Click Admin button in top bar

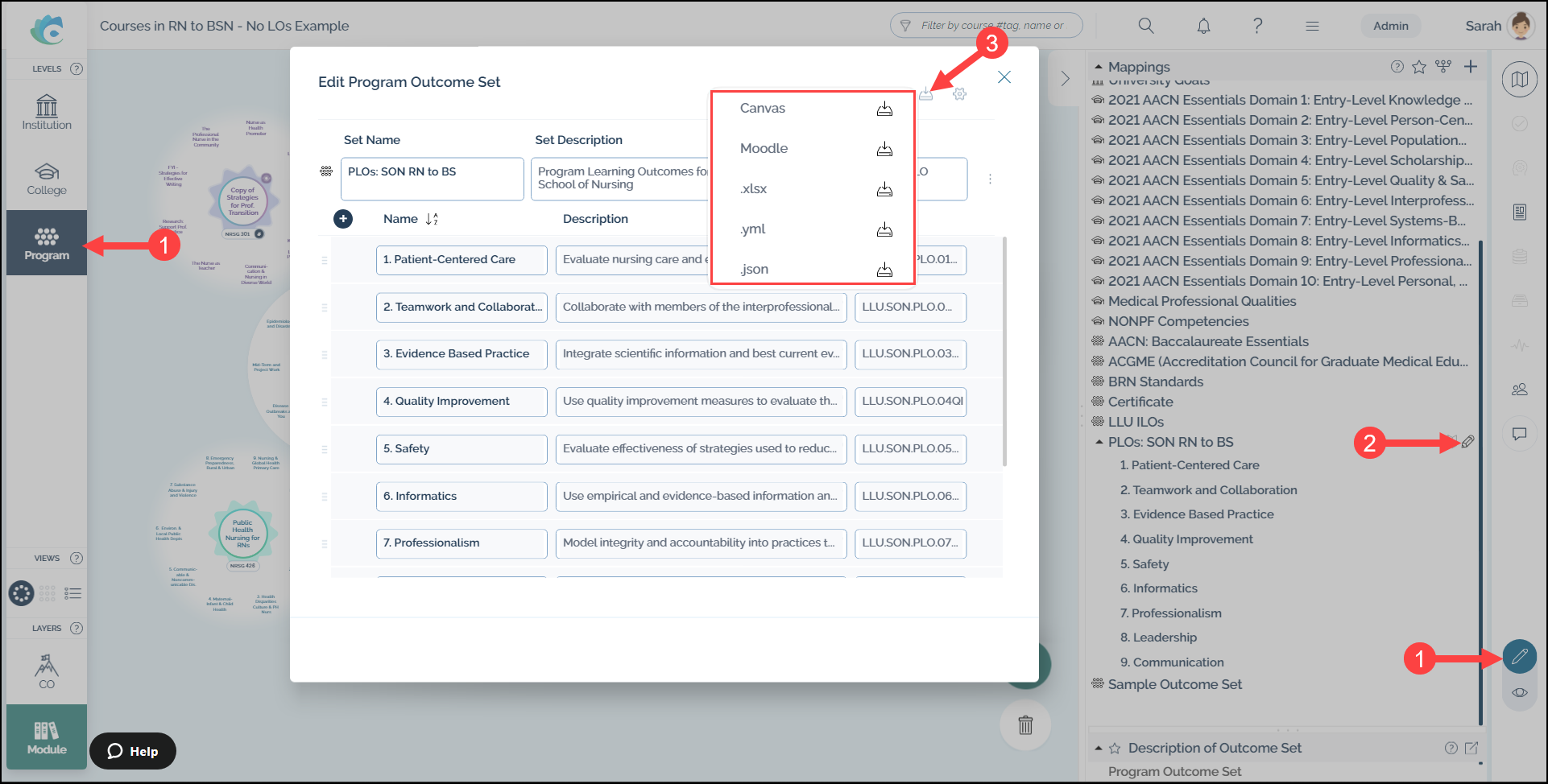click(x=1391, y=26)
